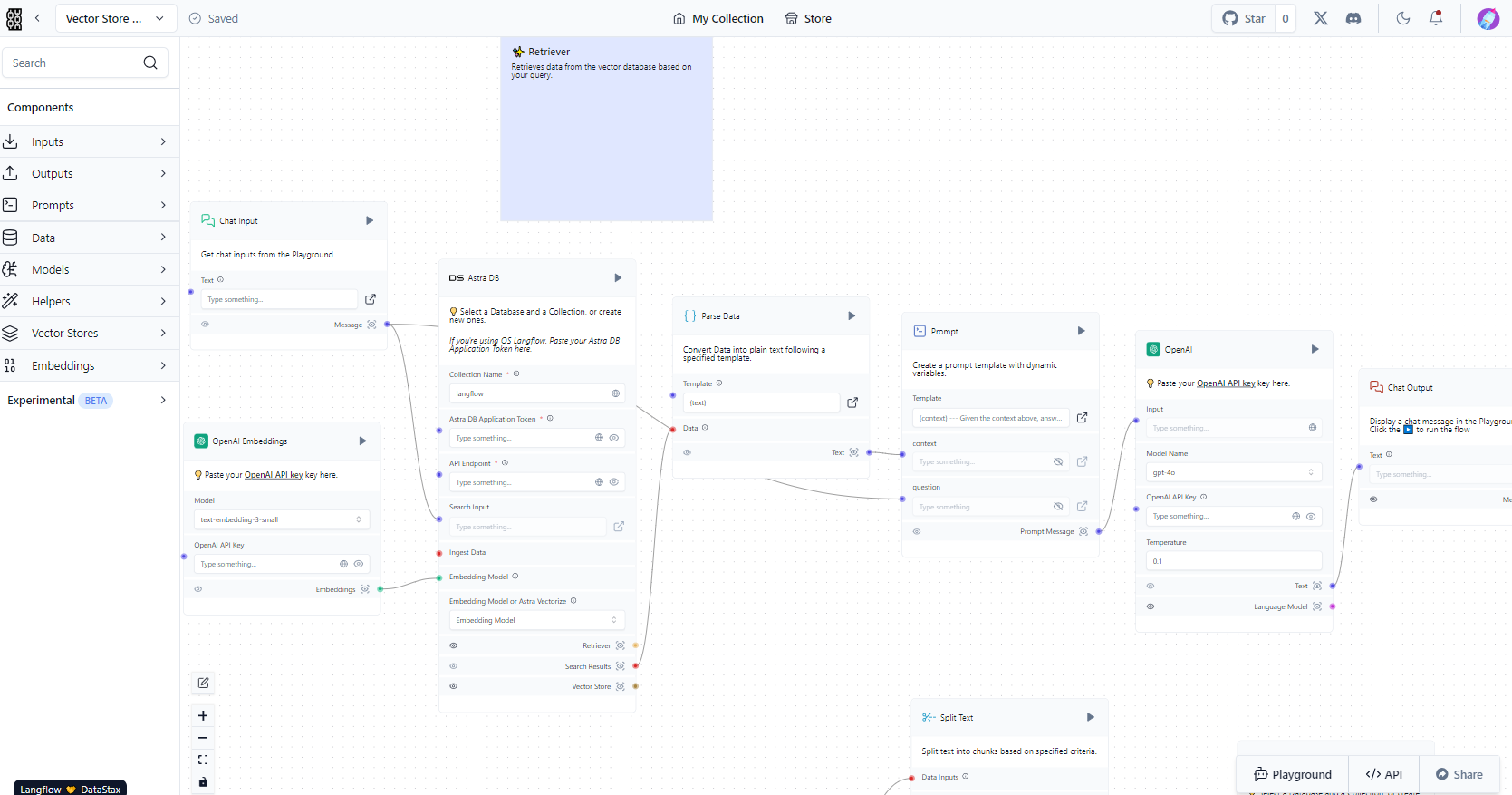This screenshot has height=795, width=1512.
Task: Toggle Prompt context field hide icon
Action: click(1058, 461)
